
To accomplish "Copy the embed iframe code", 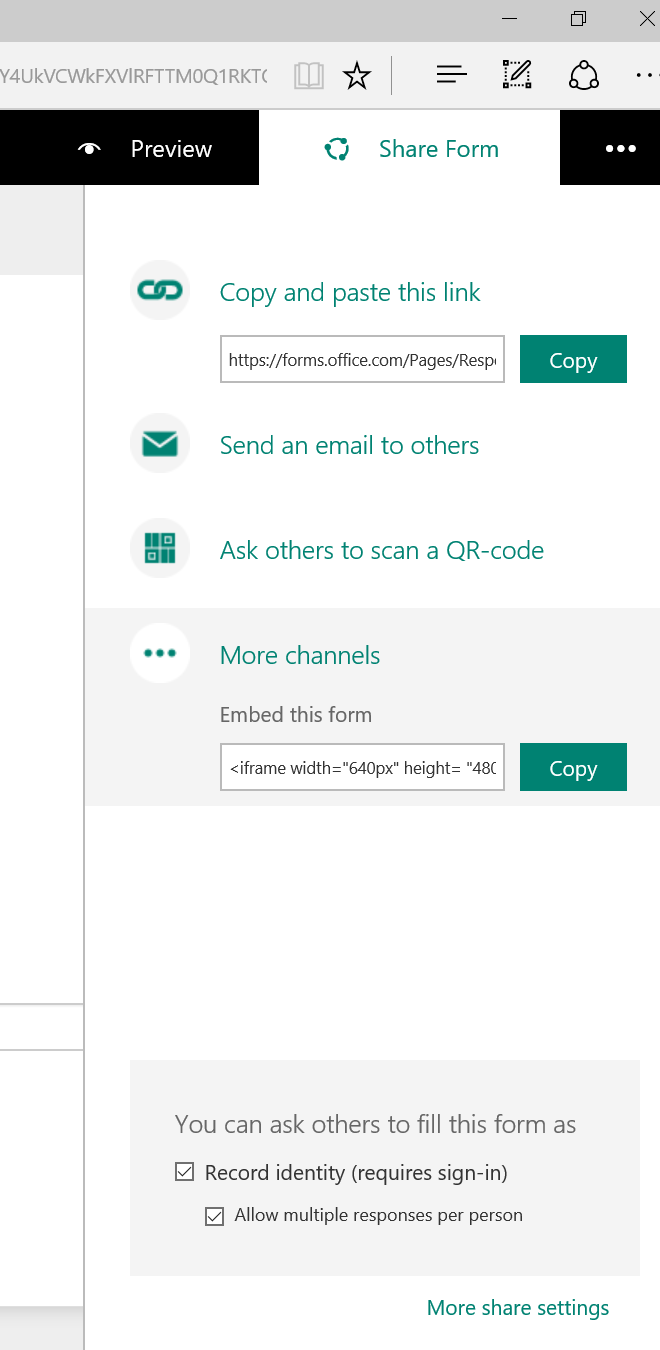I will tap(573, 768).
